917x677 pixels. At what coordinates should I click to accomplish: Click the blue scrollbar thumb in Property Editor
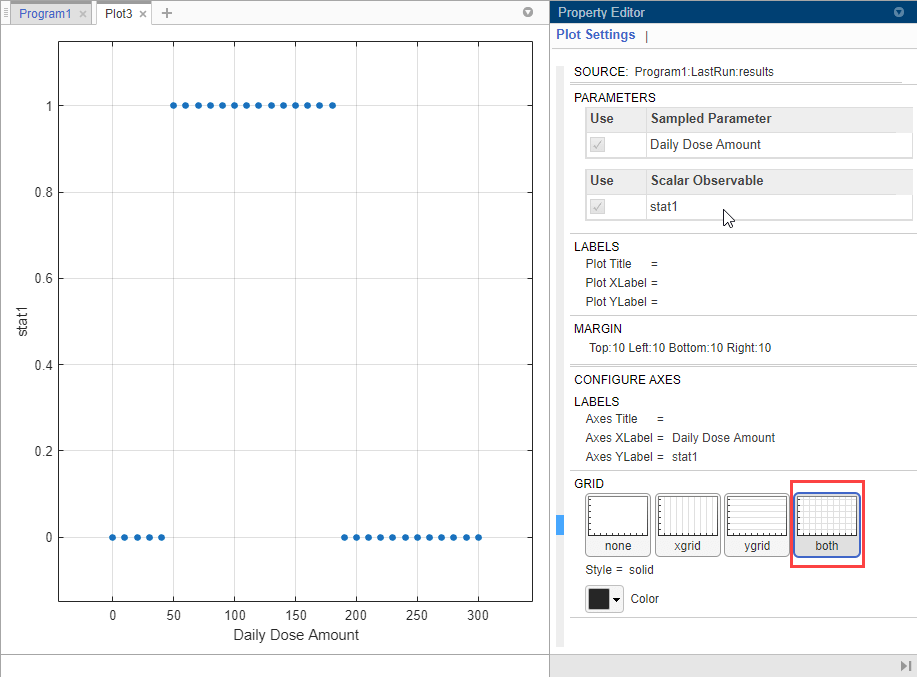560,524
